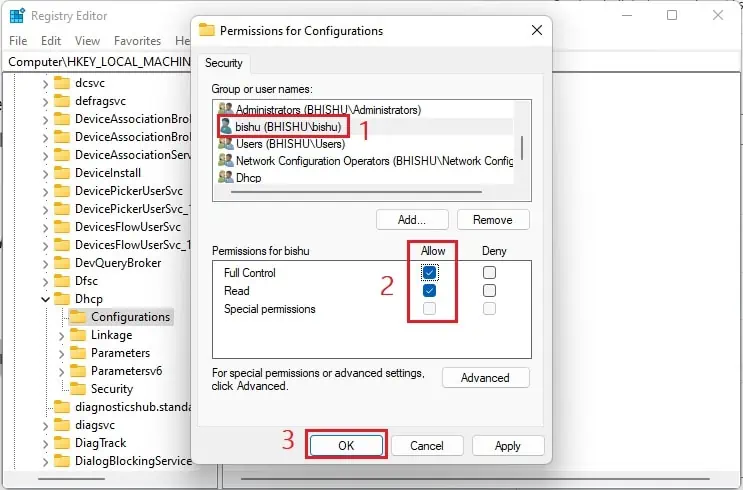Toggle Read Allow checkbox
Viewport: 743px width, 490px height.
(429, 290)
